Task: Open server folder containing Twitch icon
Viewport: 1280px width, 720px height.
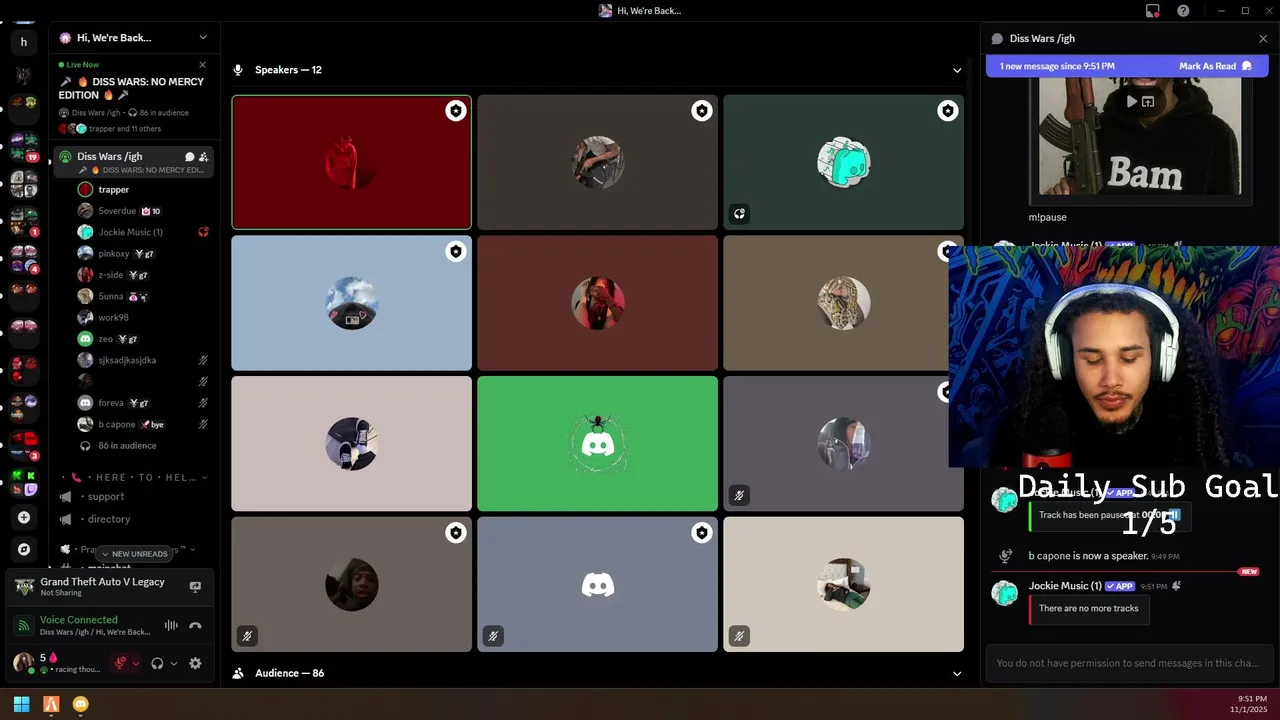Action: (24, 482)
